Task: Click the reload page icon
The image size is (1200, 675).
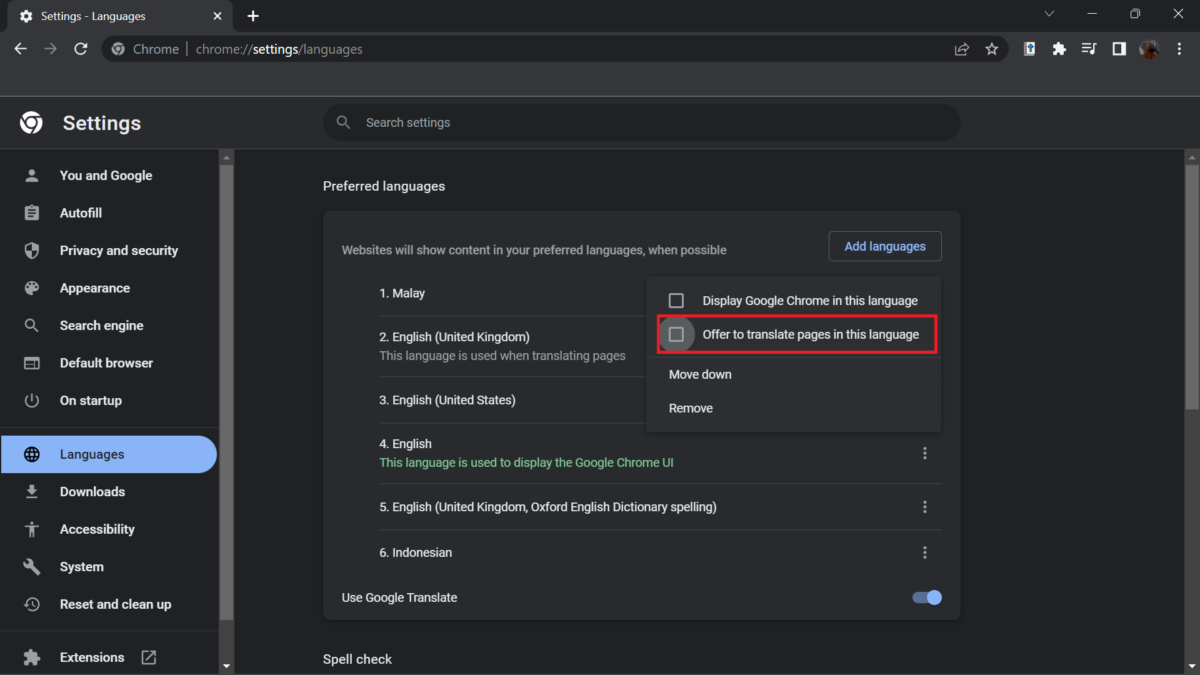Action: coord(81,49)
